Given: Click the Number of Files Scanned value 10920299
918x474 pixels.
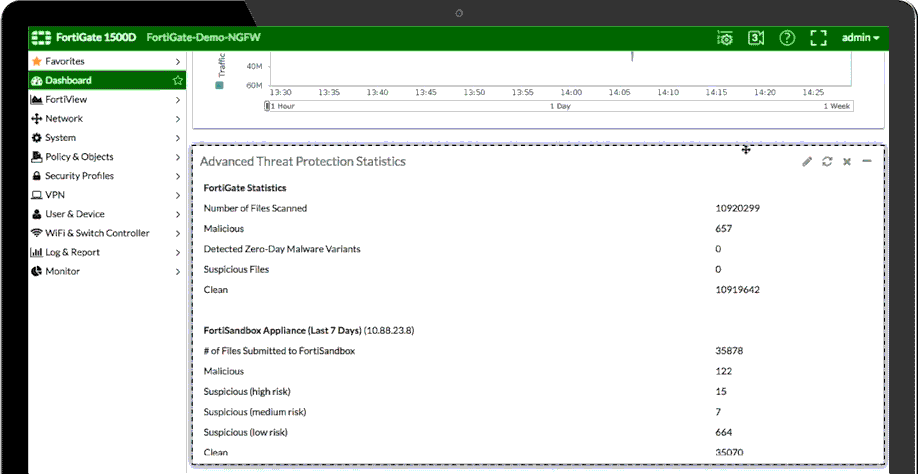Looking at the screenshot, I should (738, 208).
